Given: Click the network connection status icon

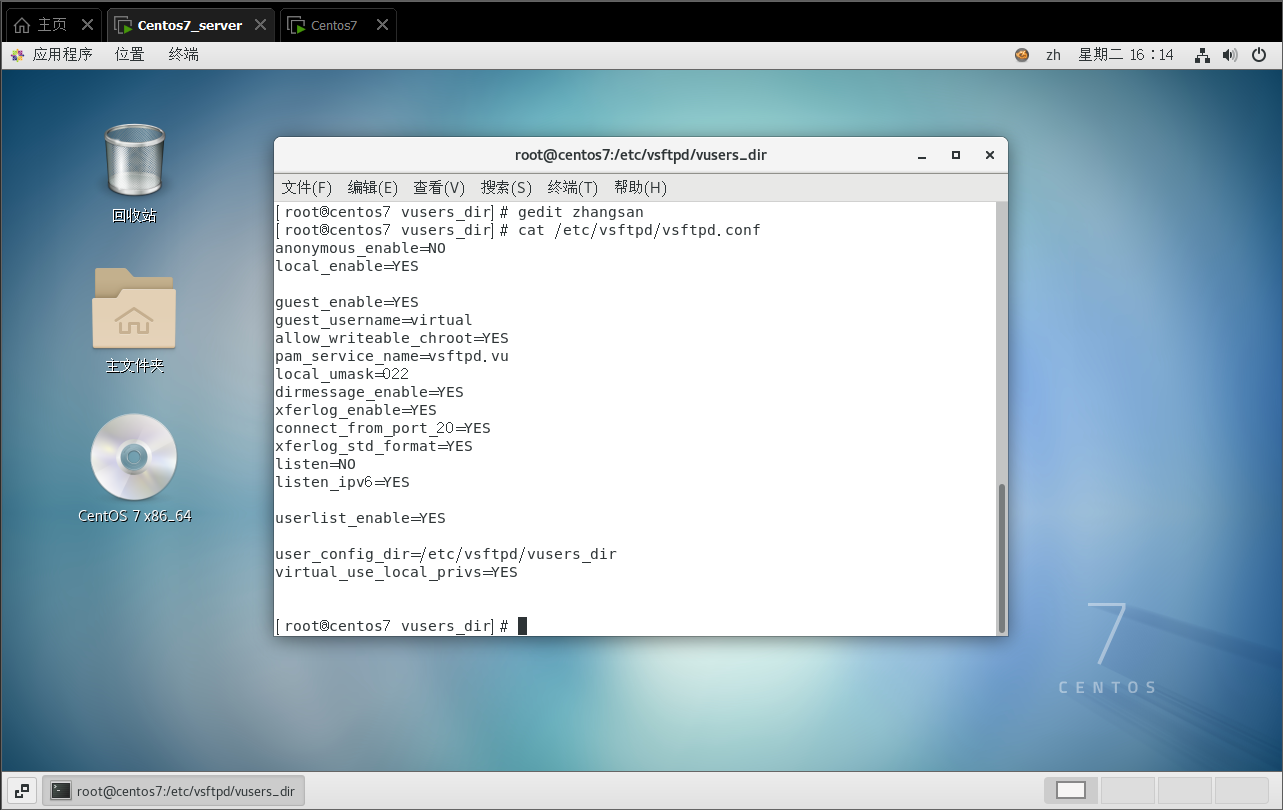Looking at the screenshot, I should (1203, 55).
